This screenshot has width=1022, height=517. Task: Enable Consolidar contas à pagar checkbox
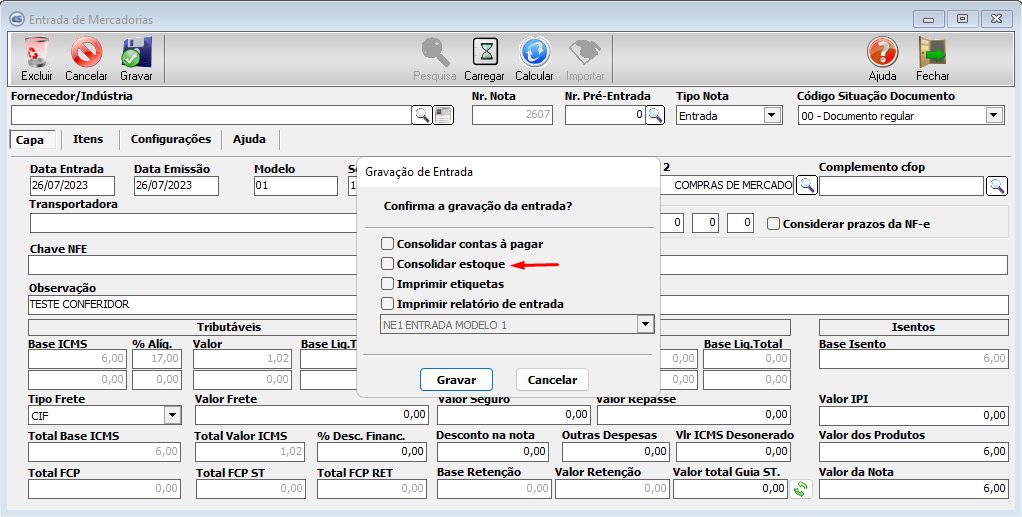click(387, 243)
